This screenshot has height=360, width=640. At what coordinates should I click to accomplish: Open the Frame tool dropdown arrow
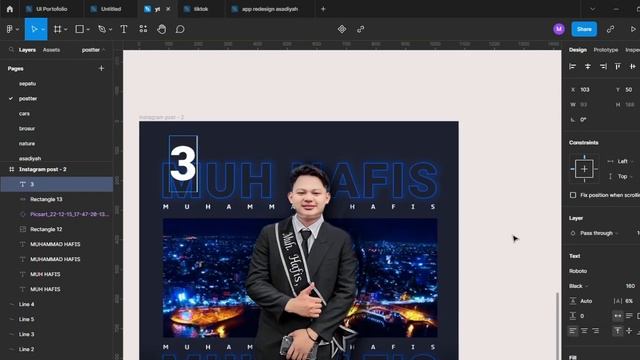pos(66,29)
